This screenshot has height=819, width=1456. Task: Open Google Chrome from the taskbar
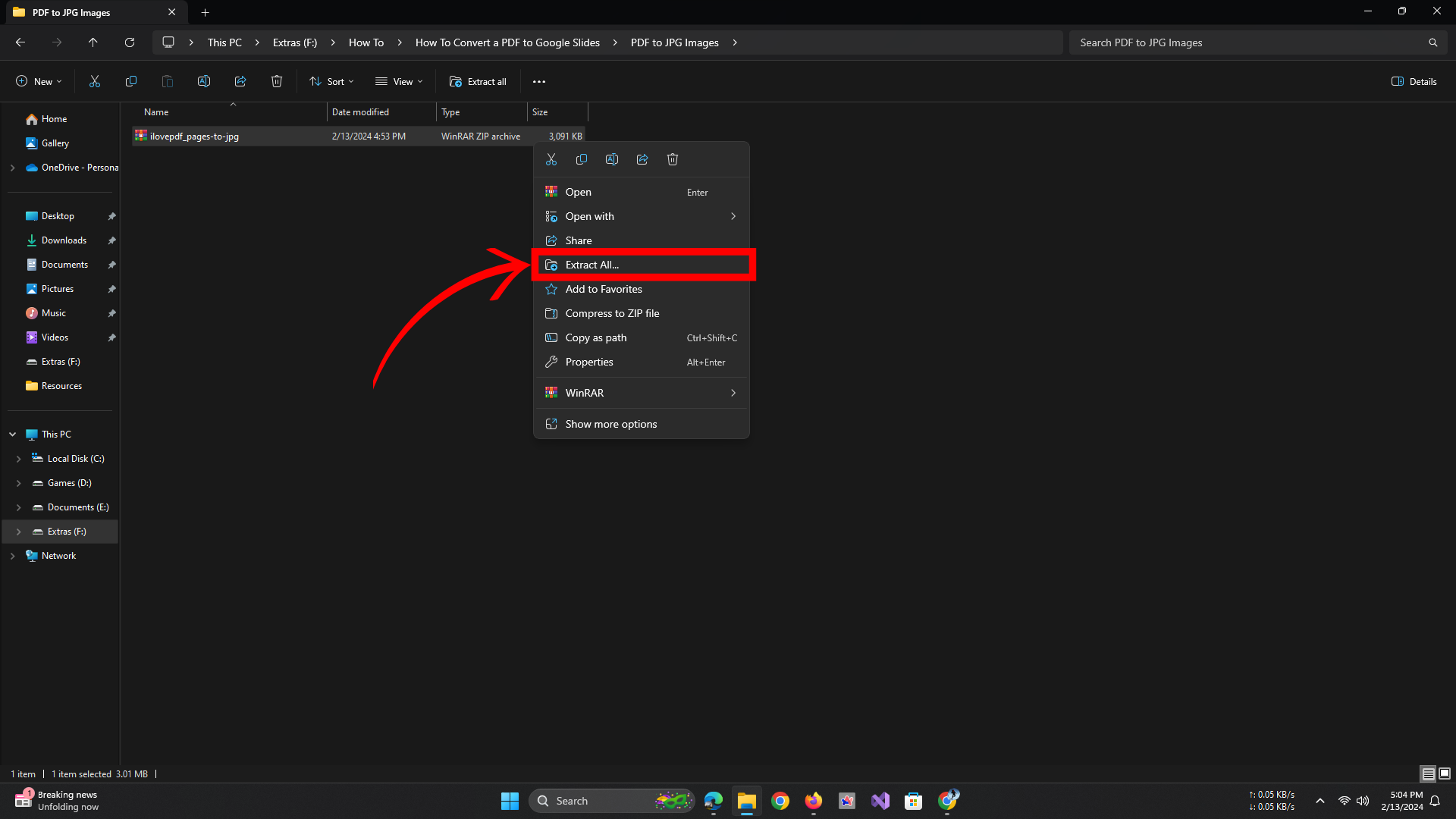tap(780, 801)
